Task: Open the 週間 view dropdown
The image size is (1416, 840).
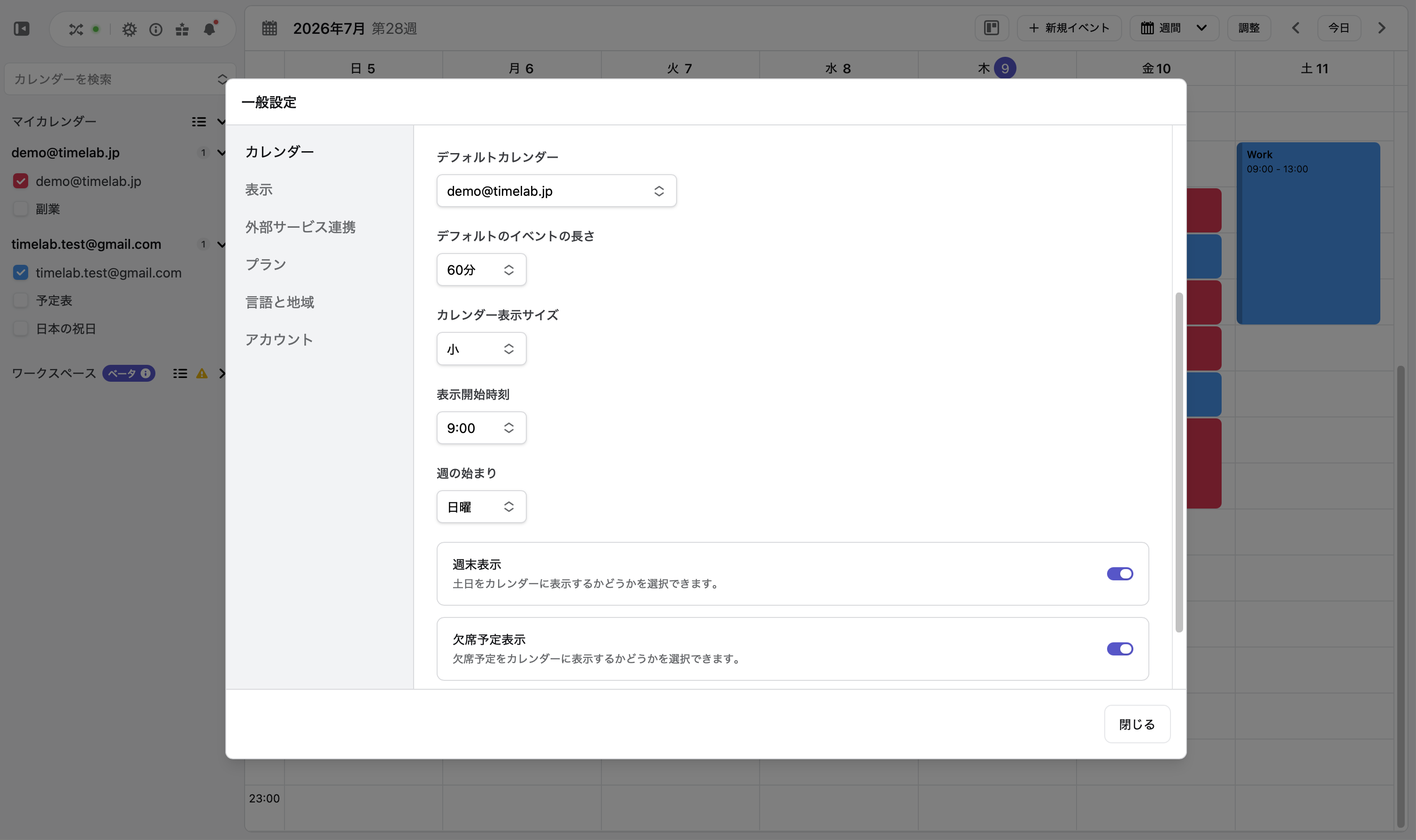Action: [x=1174, y=28]
